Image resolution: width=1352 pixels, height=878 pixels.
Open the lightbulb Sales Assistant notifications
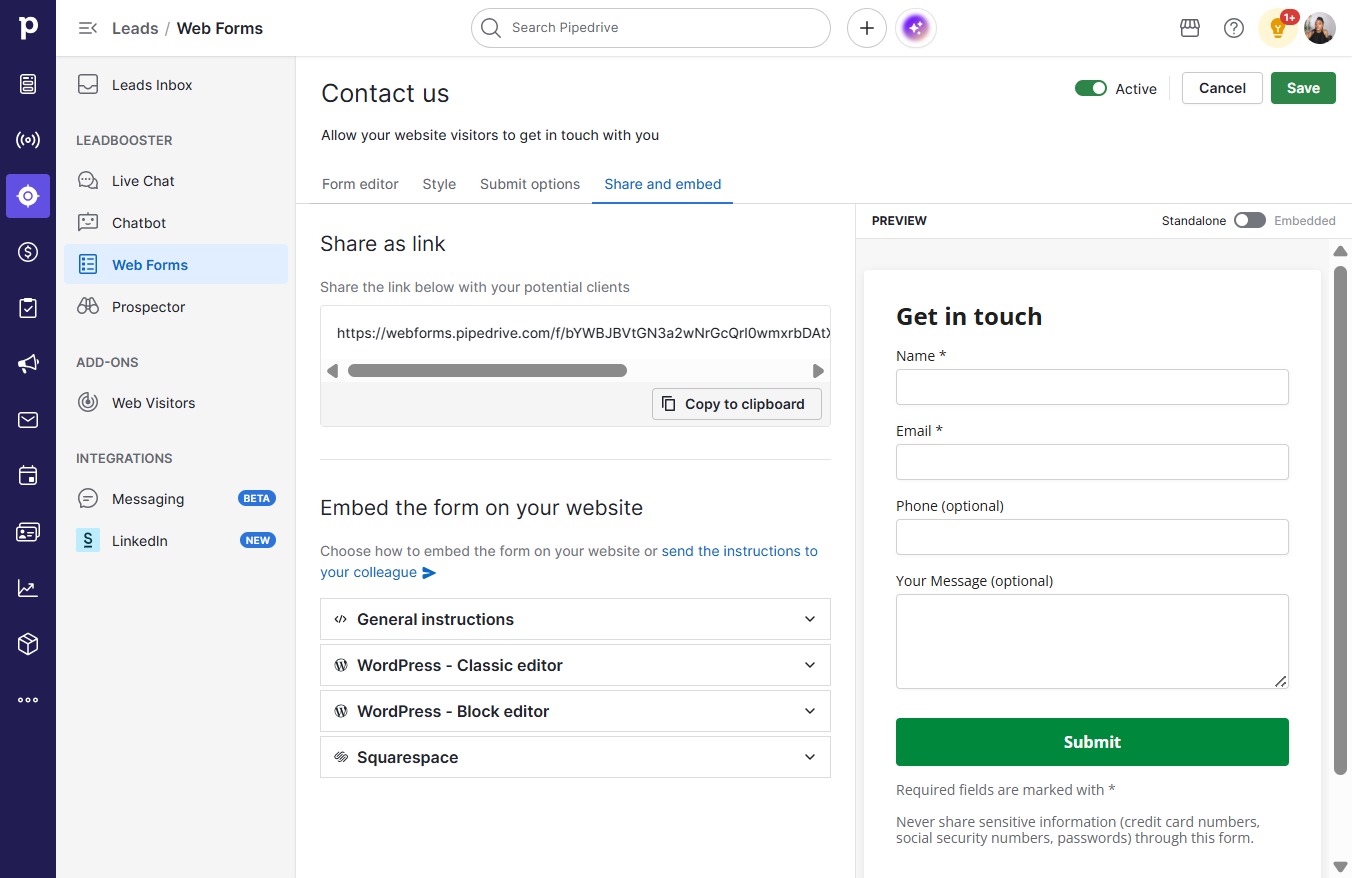pyautogui.click(x=1278, y=28)
